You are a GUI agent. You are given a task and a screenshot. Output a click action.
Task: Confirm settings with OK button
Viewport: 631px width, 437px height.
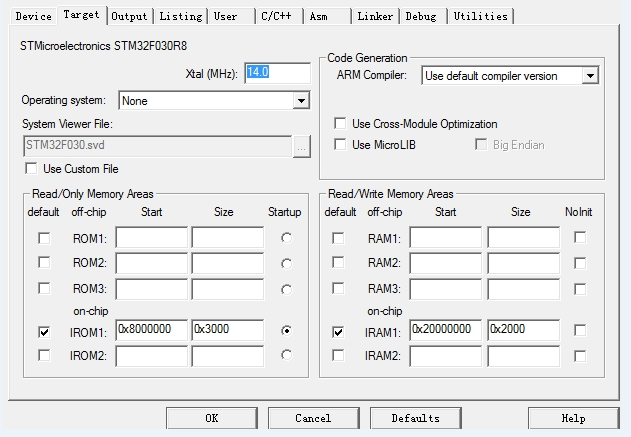pos(212,418)
